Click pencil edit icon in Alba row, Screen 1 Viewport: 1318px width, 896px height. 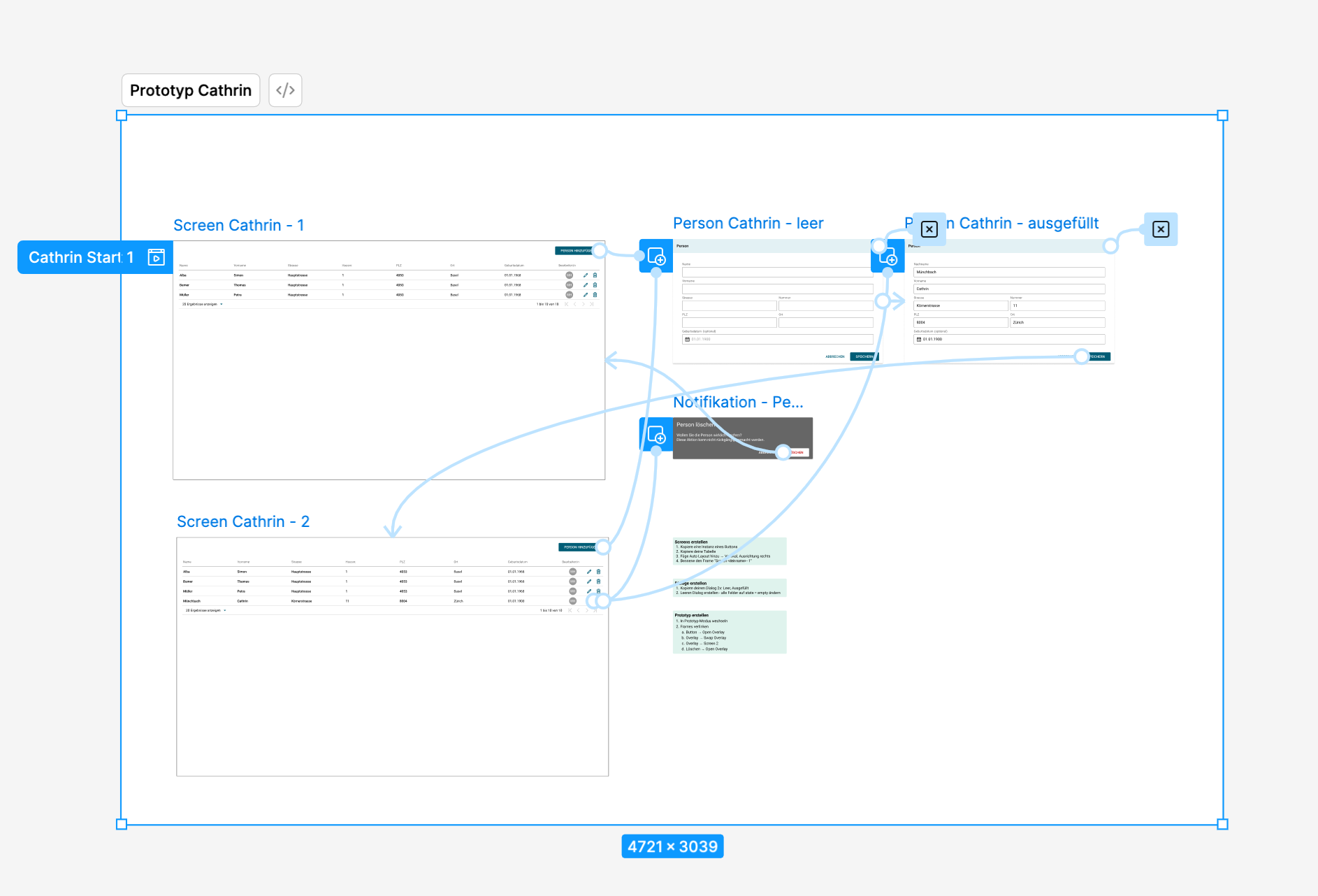click(x=586, y=275)
